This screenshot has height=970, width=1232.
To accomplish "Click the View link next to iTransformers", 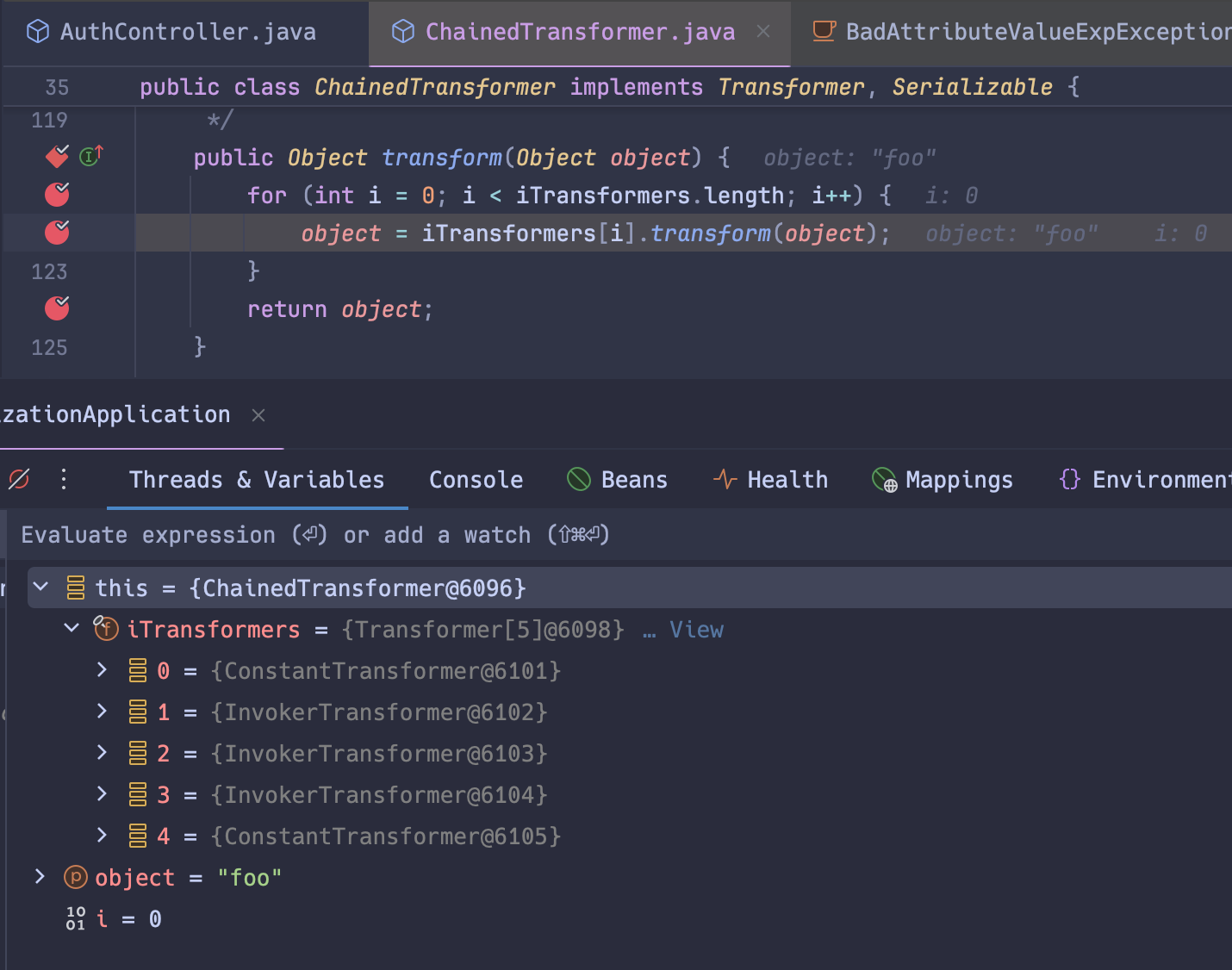I will click(x=696, y=629).
